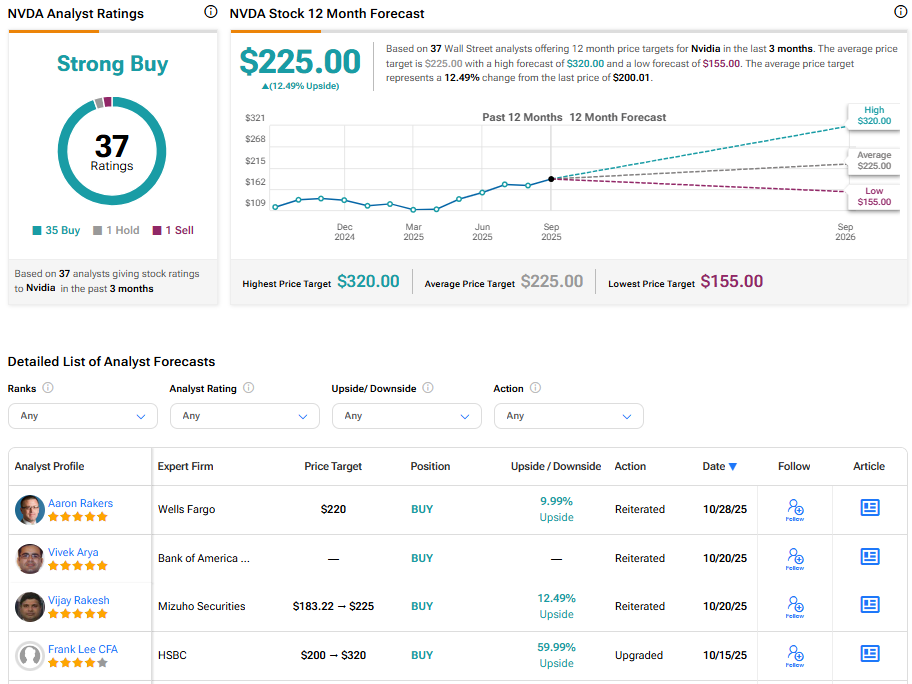Open Vijay Rakesh analyst profile link

tap(79, 600)
